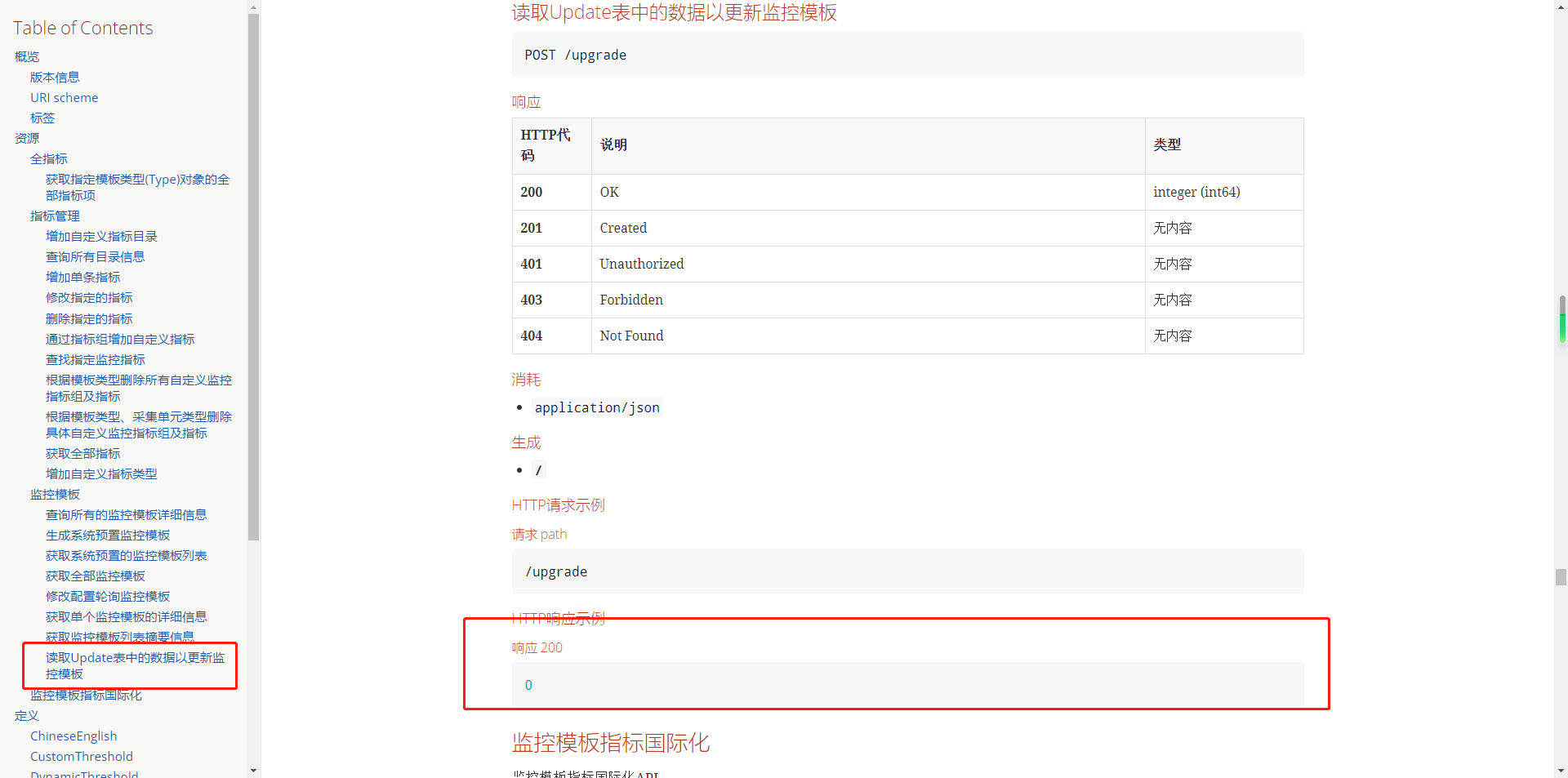Viewport: 1568px width, 778px height.
Task: Go to 指标管理 in the sidebar
Action: [55, 216]
